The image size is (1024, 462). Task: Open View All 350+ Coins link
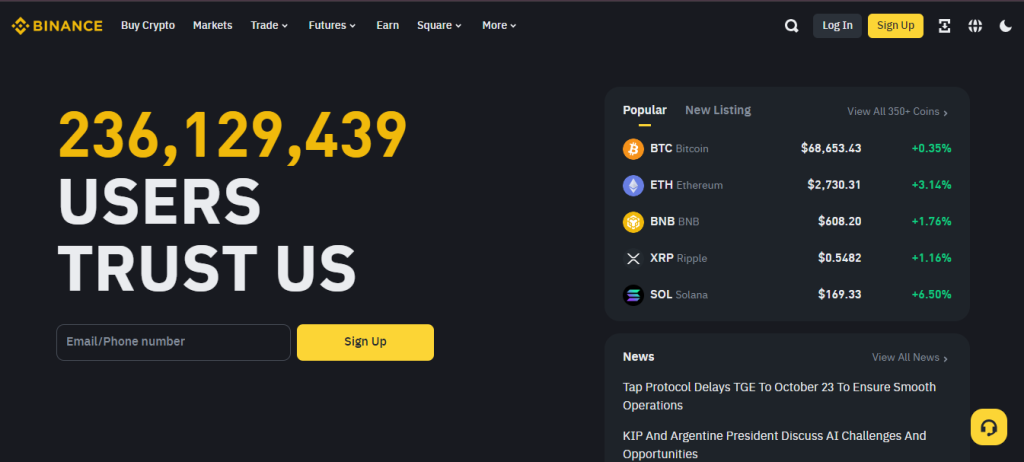[897, 112]
